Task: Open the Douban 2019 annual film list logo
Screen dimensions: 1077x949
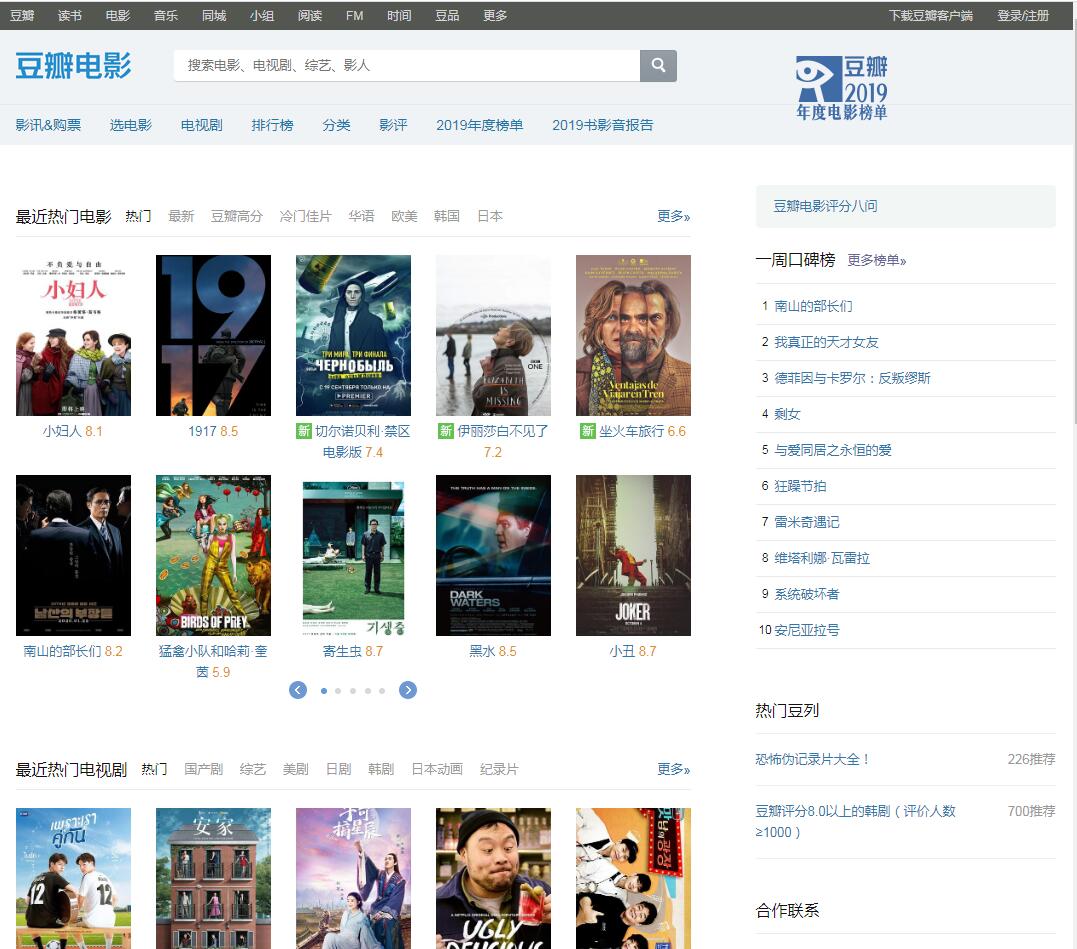Action: coord(841,88)
